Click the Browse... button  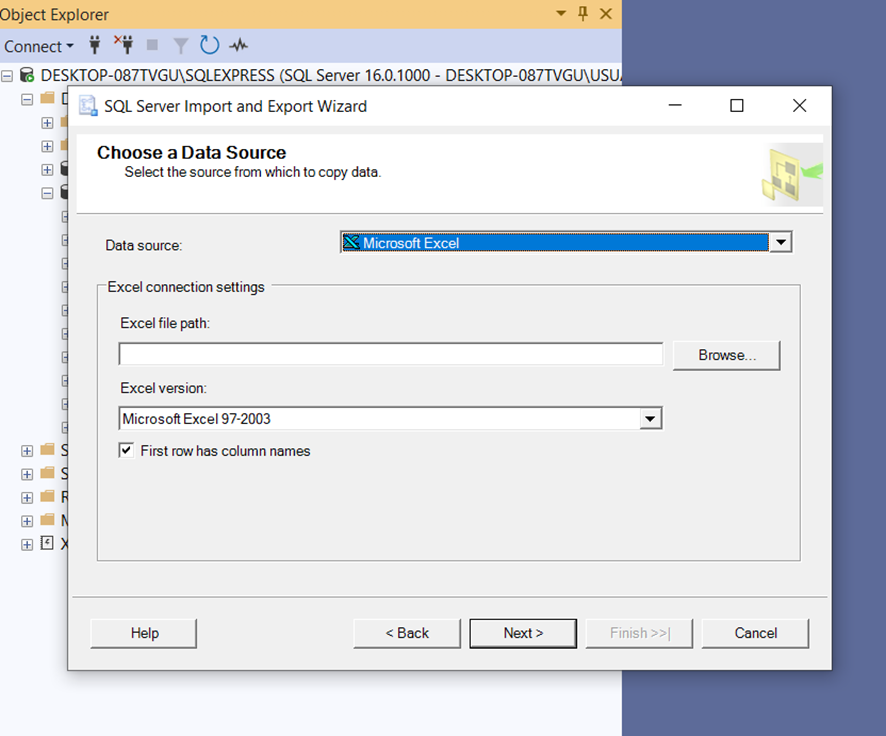(x=727, y=355)
